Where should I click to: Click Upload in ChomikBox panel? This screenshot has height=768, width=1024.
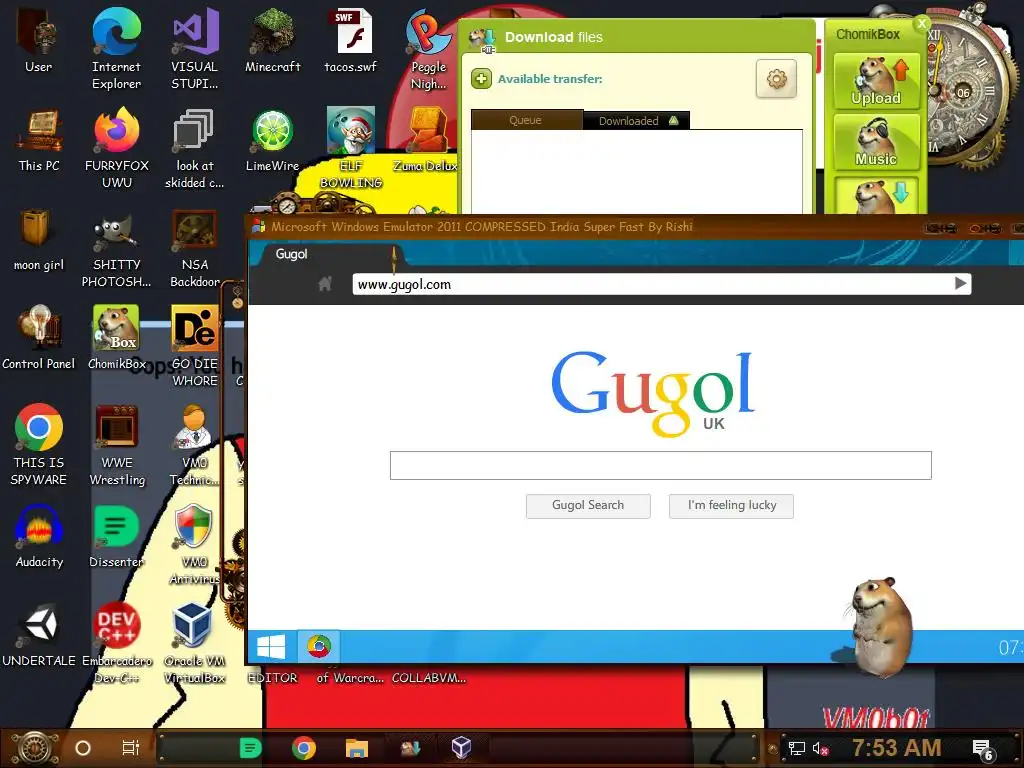tap(876, 82)
